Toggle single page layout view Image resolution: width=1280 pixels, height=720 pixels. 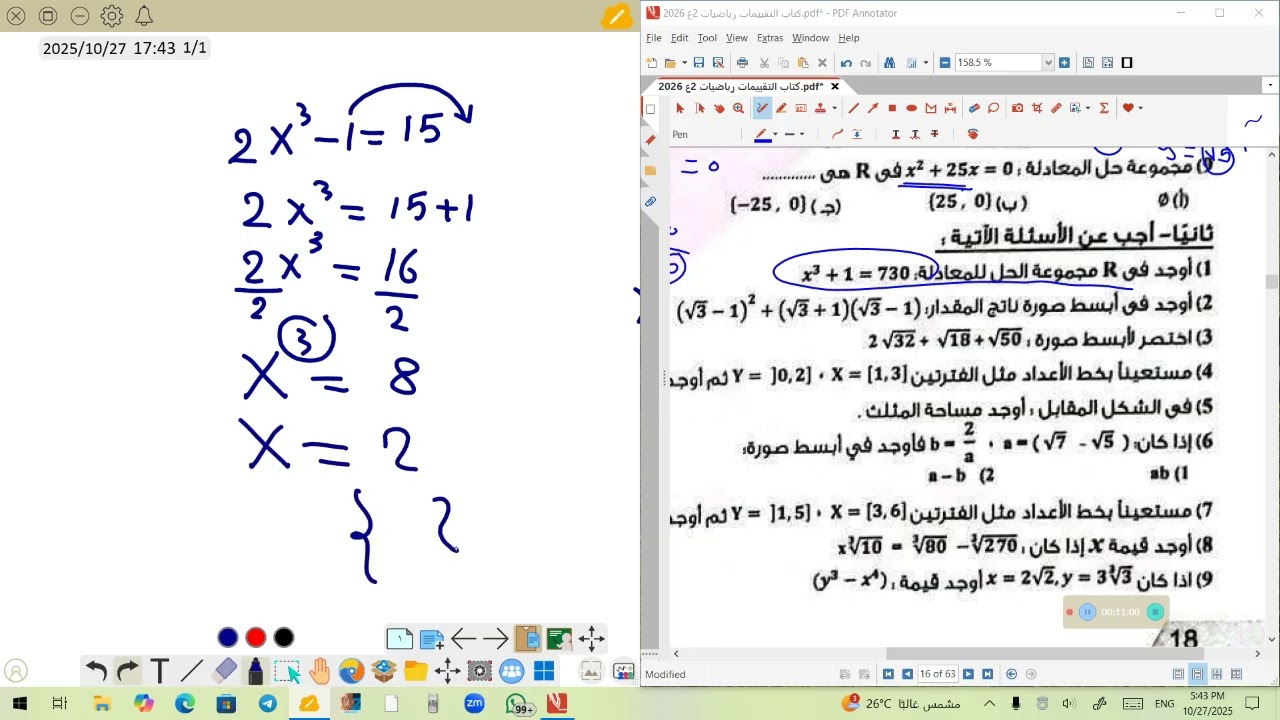pyautogui.click(x=1178, y=674)
